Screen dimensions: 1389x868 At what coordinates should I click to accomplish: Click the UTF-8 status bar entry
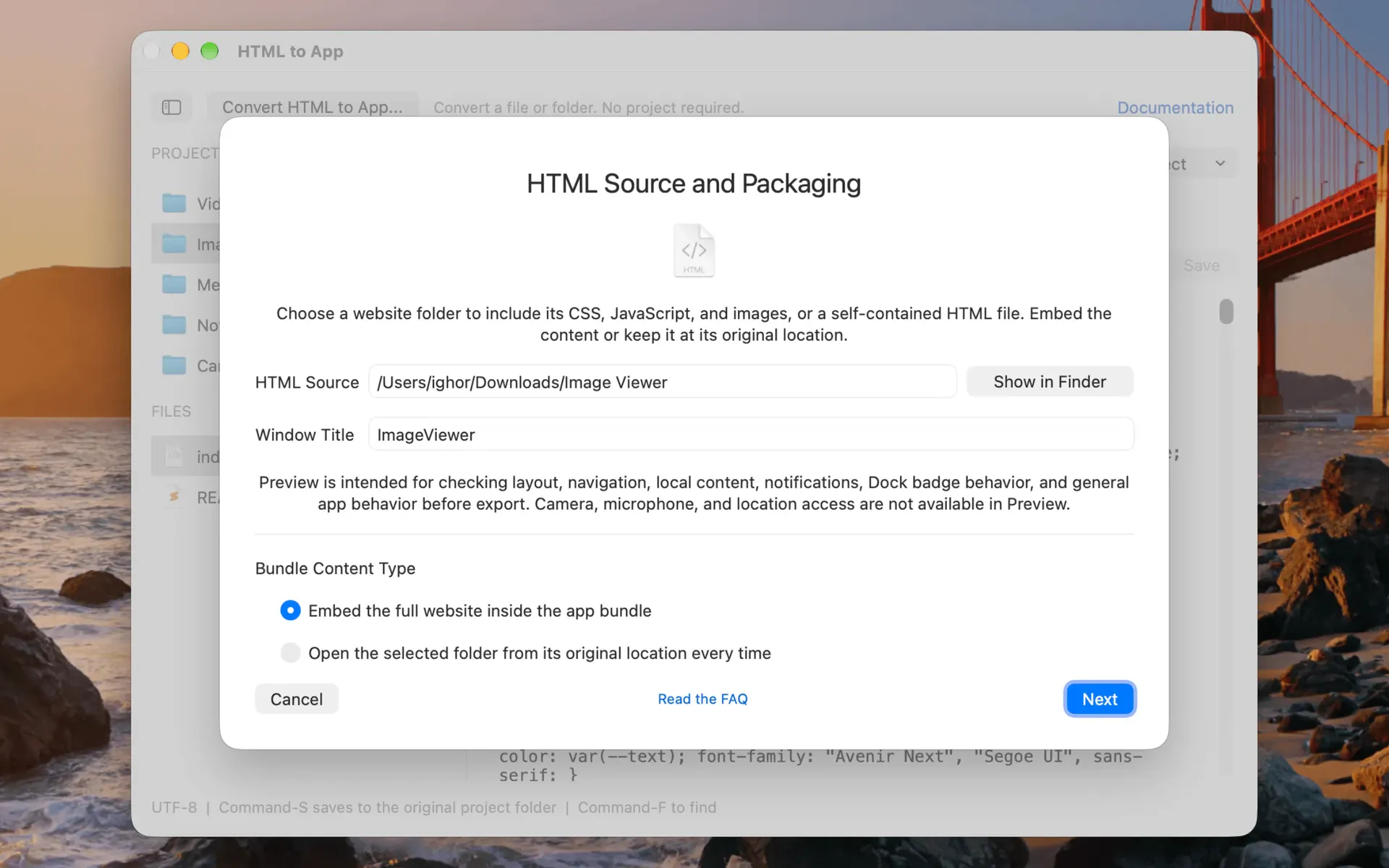coord(174,807)
